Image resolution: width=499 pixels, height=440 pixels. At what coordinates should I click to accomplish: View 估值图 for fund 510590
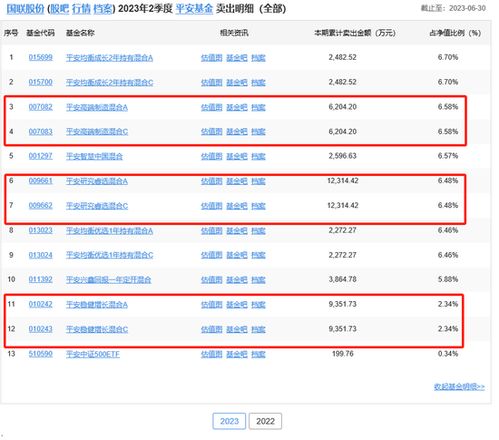click(212, 354)
